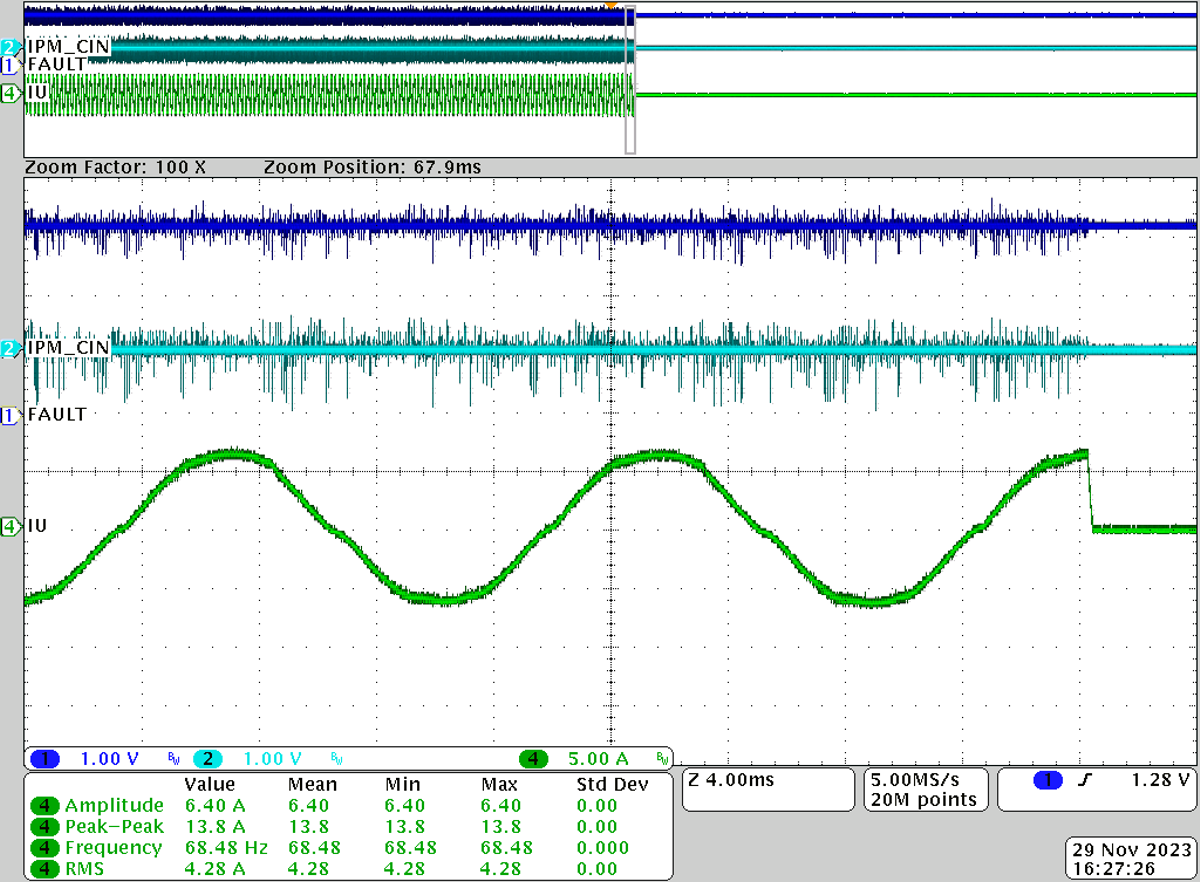
Task: Click the rising edge trigger slope icon
Action: [1082, 779]
